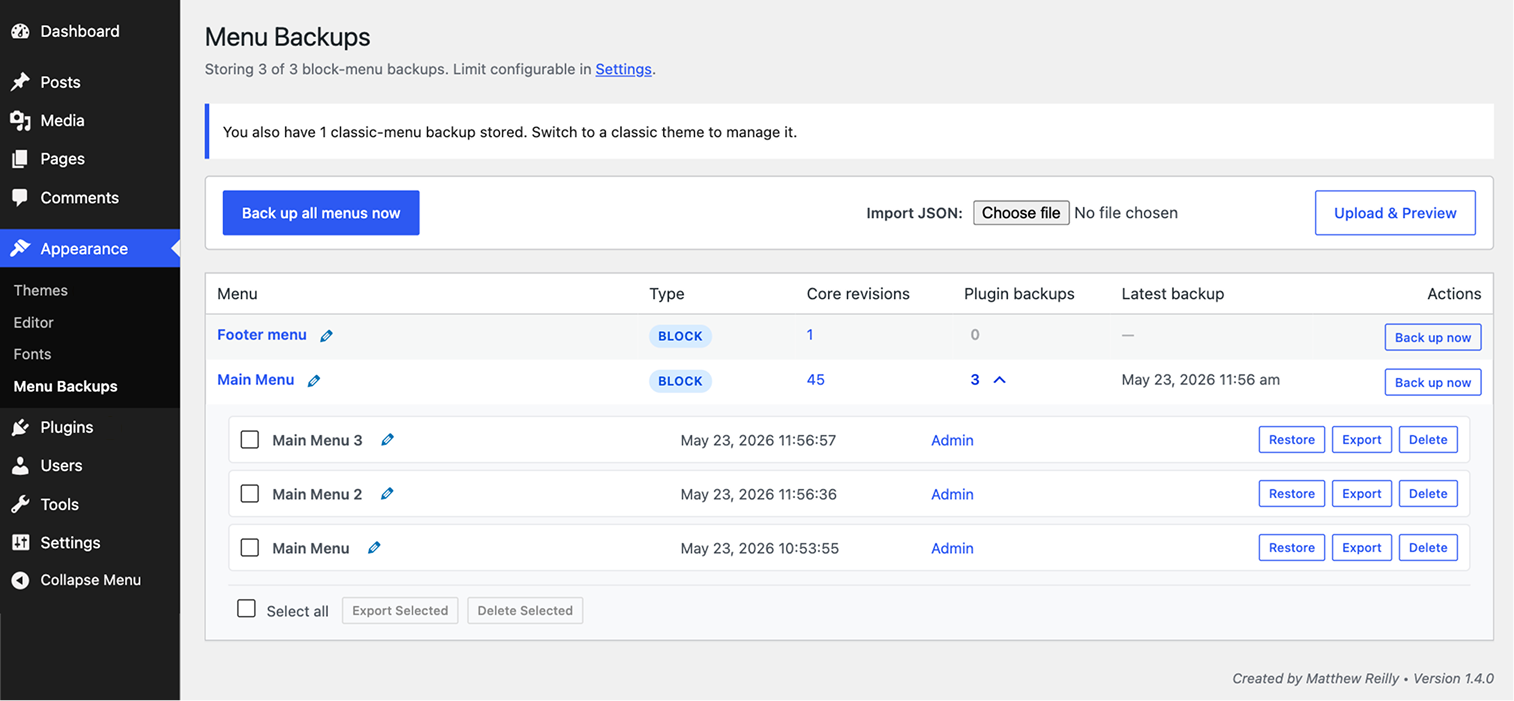Tick the checkbox for Main Menu 2 backup
This screenshot has height=701, width=1514.
coord(250,493)
